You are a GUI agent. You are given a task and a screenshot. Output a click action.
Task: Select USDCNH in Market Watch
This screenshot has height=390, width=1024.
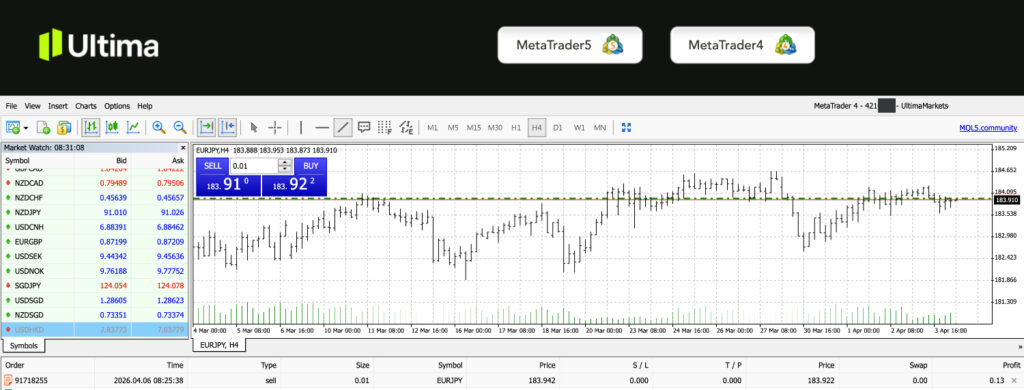(x=95, y=227)
